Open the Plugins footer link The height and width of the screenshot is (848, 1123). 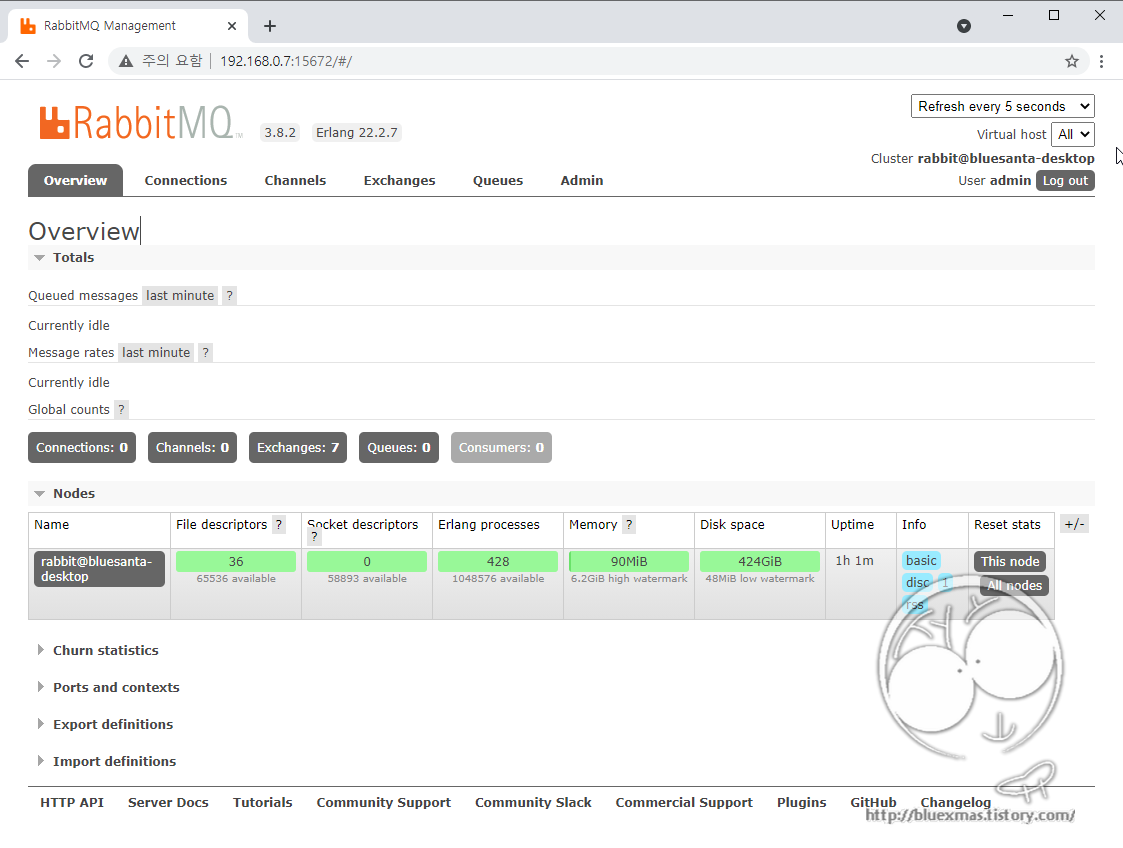[x=801, y=803]
